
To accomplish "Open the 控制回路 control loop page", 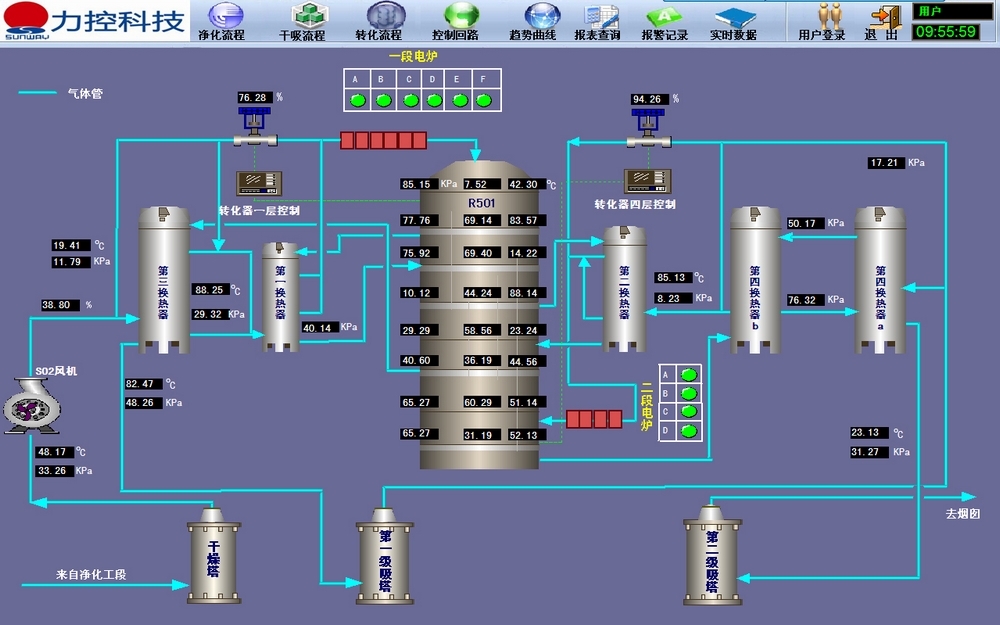I will (x=462, y=21).
